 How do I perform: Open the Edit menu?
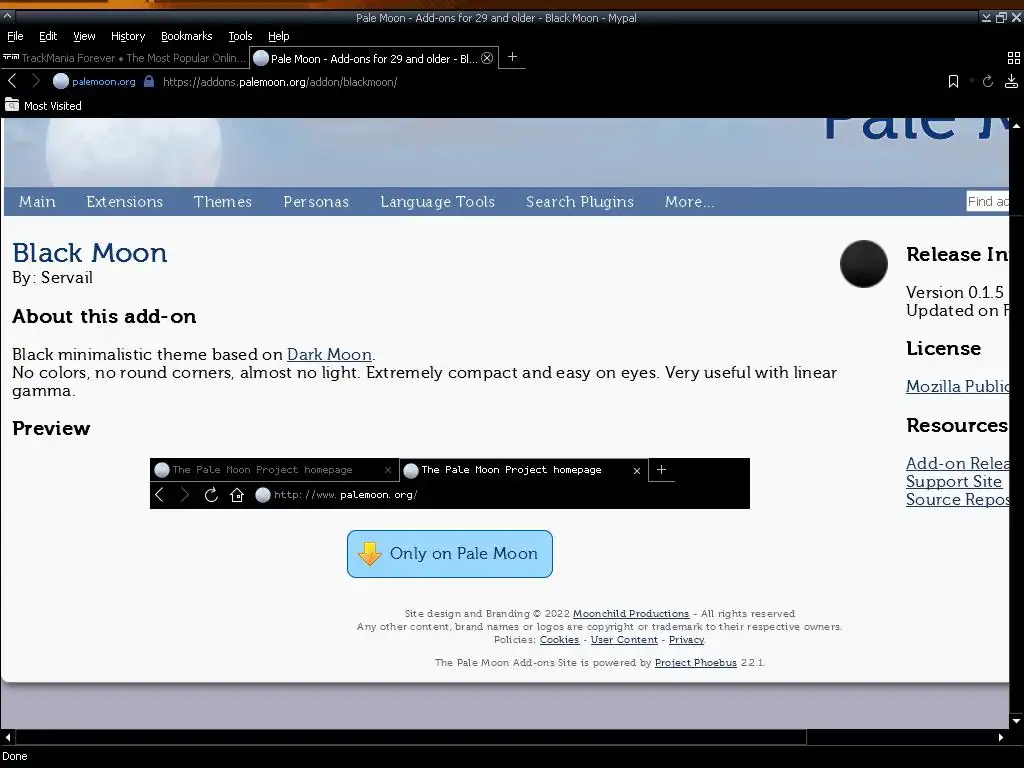pos(48,36)
